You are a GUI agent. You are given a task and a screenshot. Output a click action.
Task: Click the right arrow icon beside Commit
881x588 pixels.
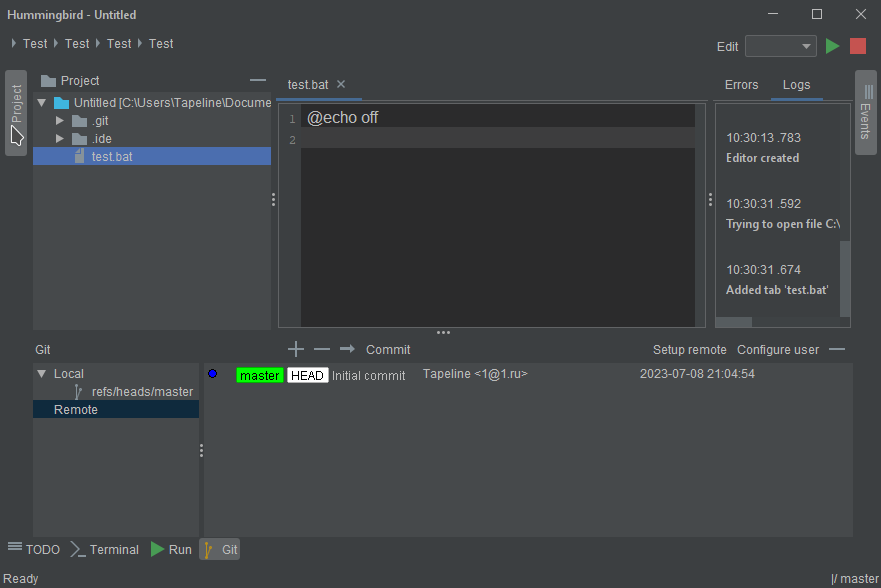point(347,349)
